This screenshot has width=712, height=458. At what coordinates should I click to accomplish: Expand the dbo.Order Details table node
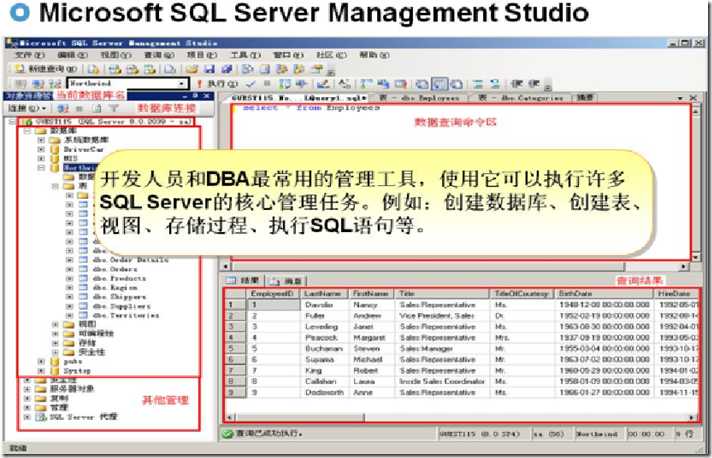pyautogui.click(x=69, y=260)
